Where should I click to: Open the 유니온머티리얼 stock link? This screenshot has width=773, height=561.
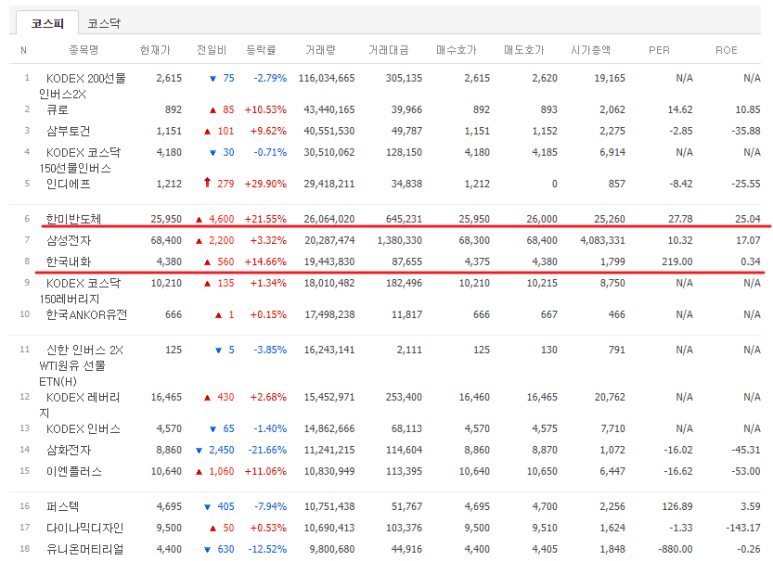coord(85,549)
